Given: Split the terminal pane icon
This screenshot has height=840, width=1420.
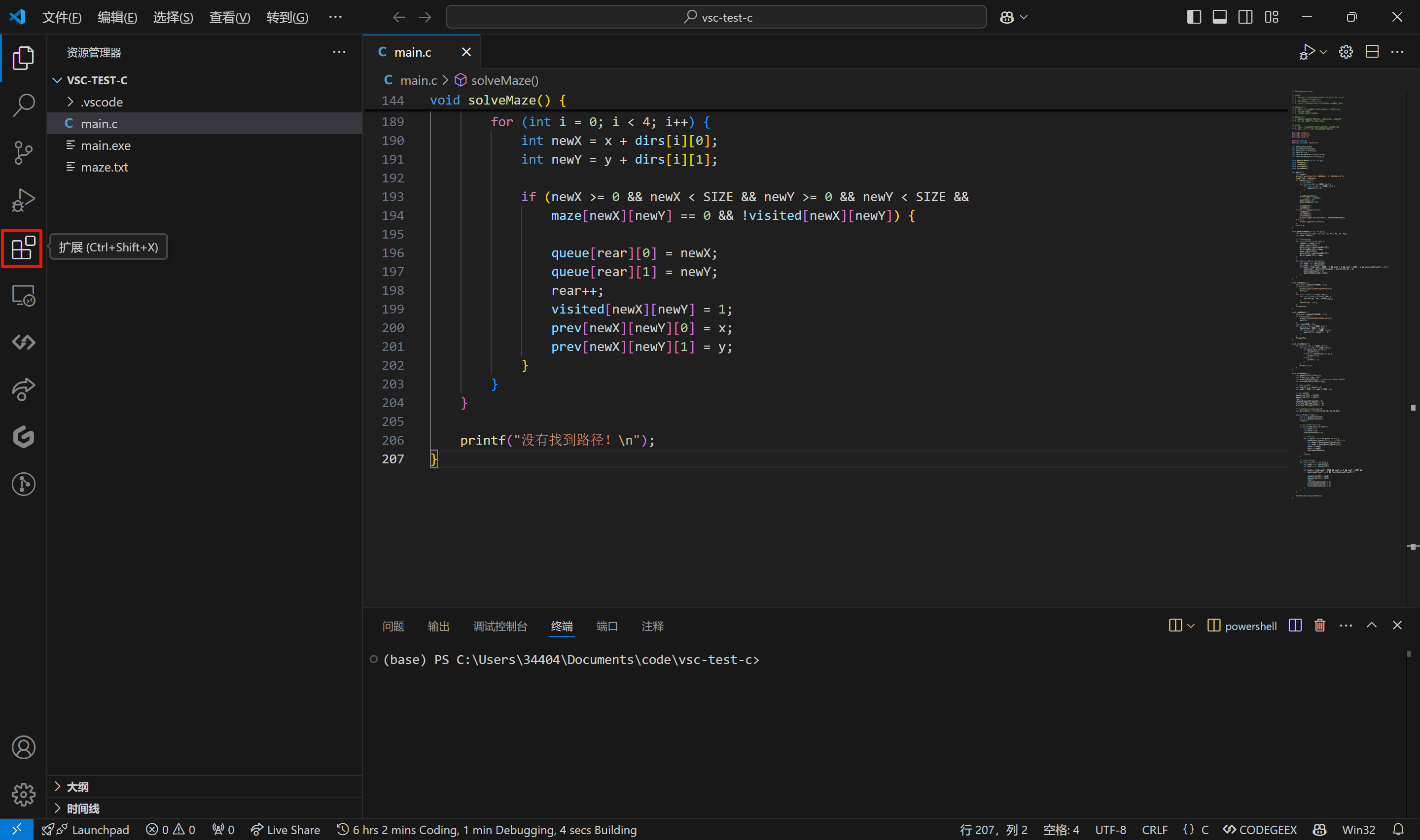Looking at the screenshot, I should point(1295,626).
